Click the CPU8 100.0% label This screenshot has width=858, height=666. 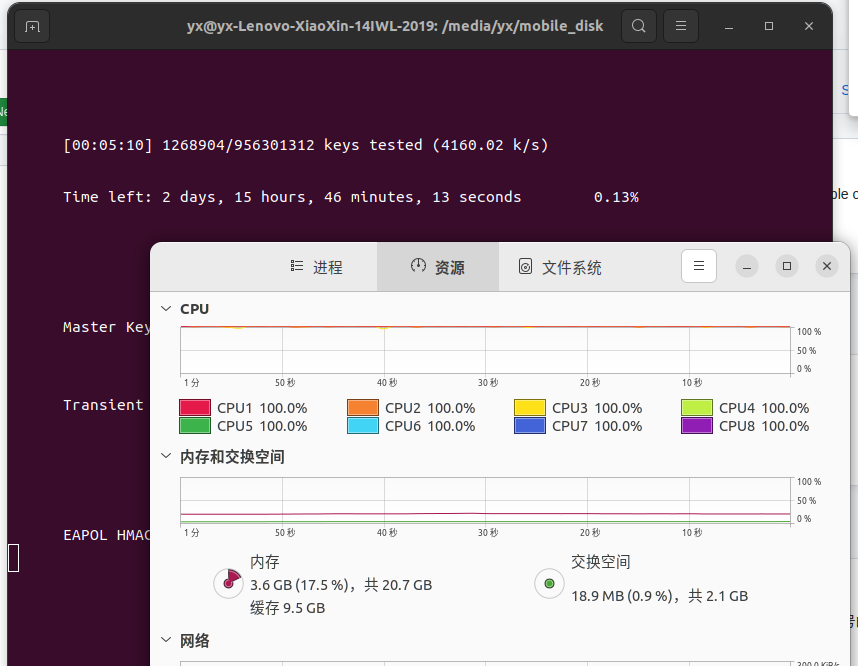pyautogui.click(x=764, y=426)
